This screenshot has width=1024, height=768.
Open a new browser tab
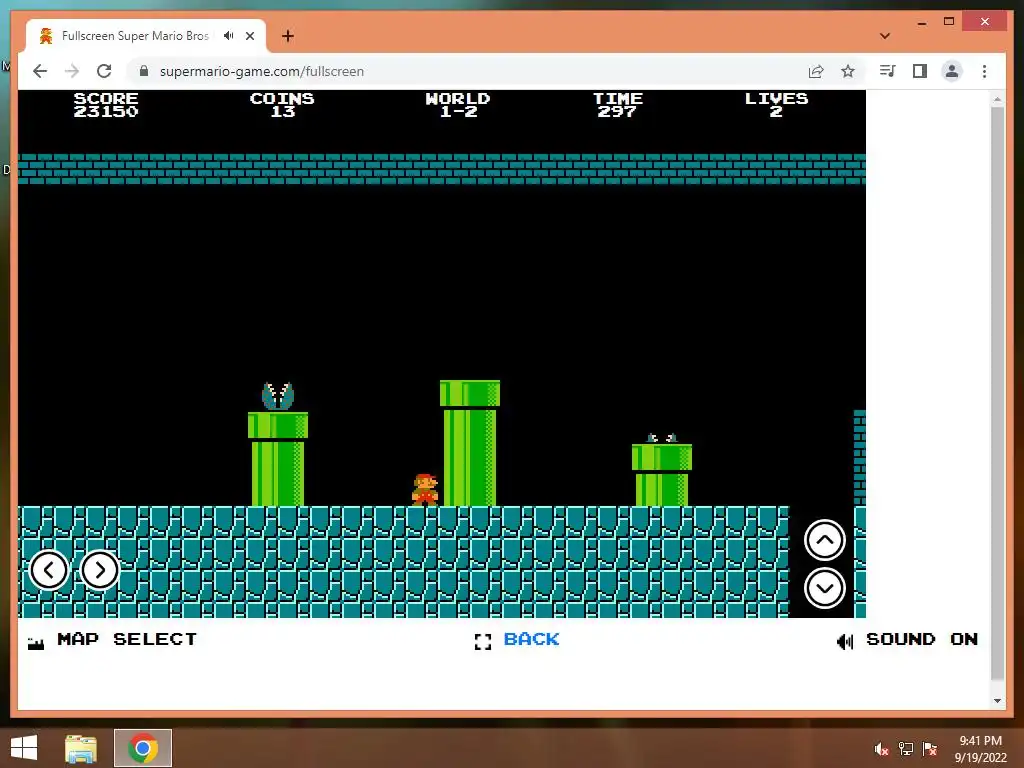287,36
